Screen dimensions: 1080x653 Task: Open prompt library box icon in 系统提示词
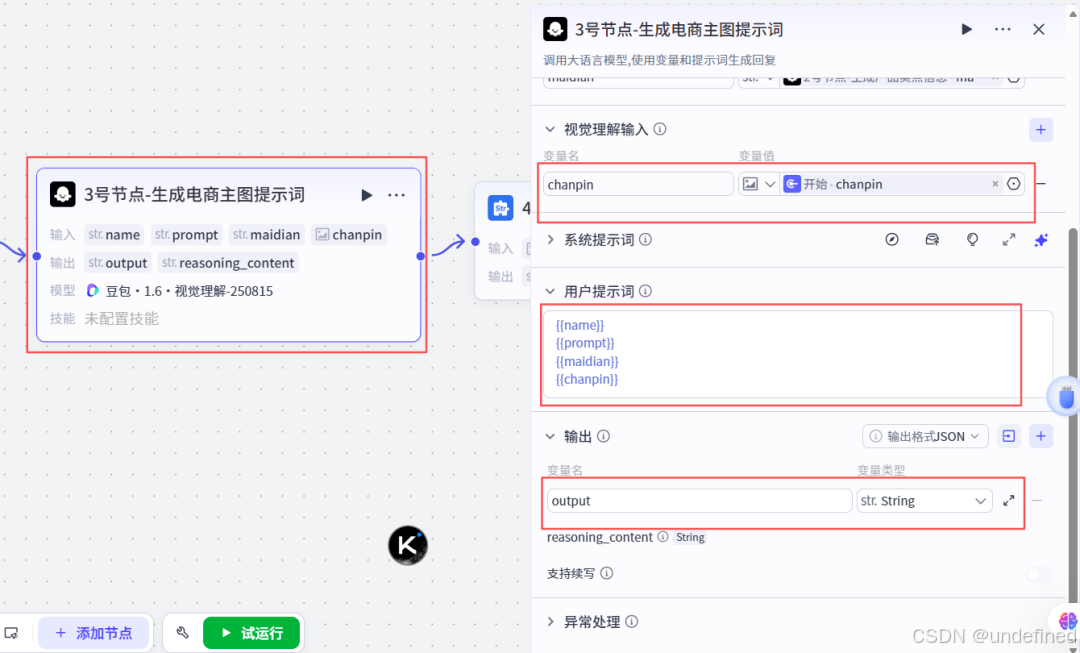tap(932, 240)
